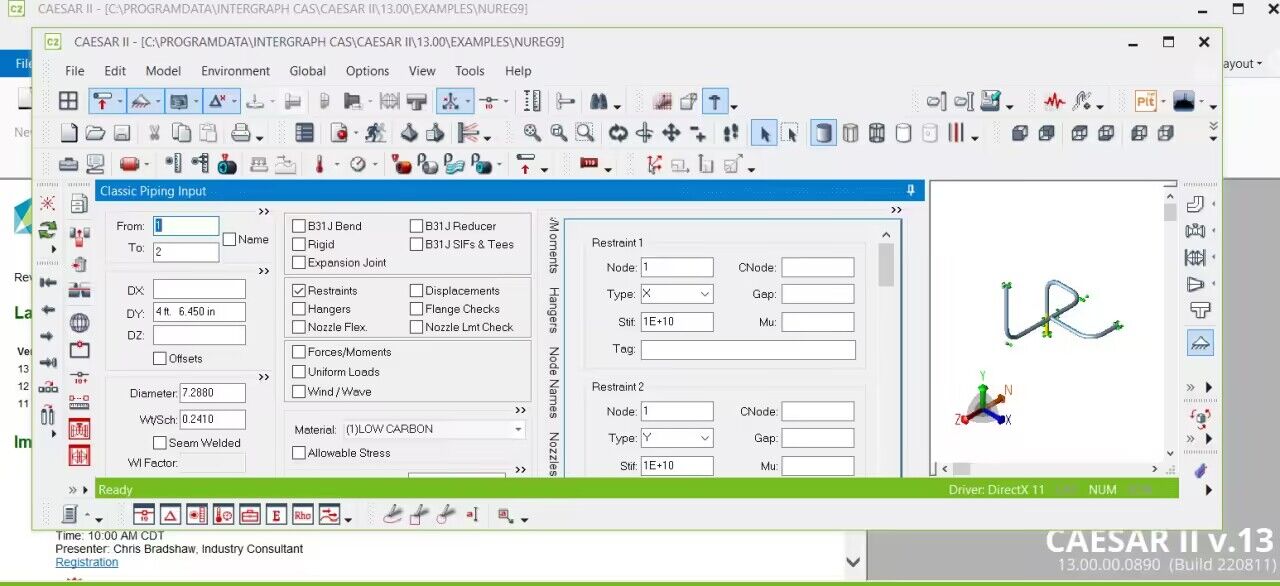
Task: Click the globe icon in left sidebar
Action: point(79,323)
